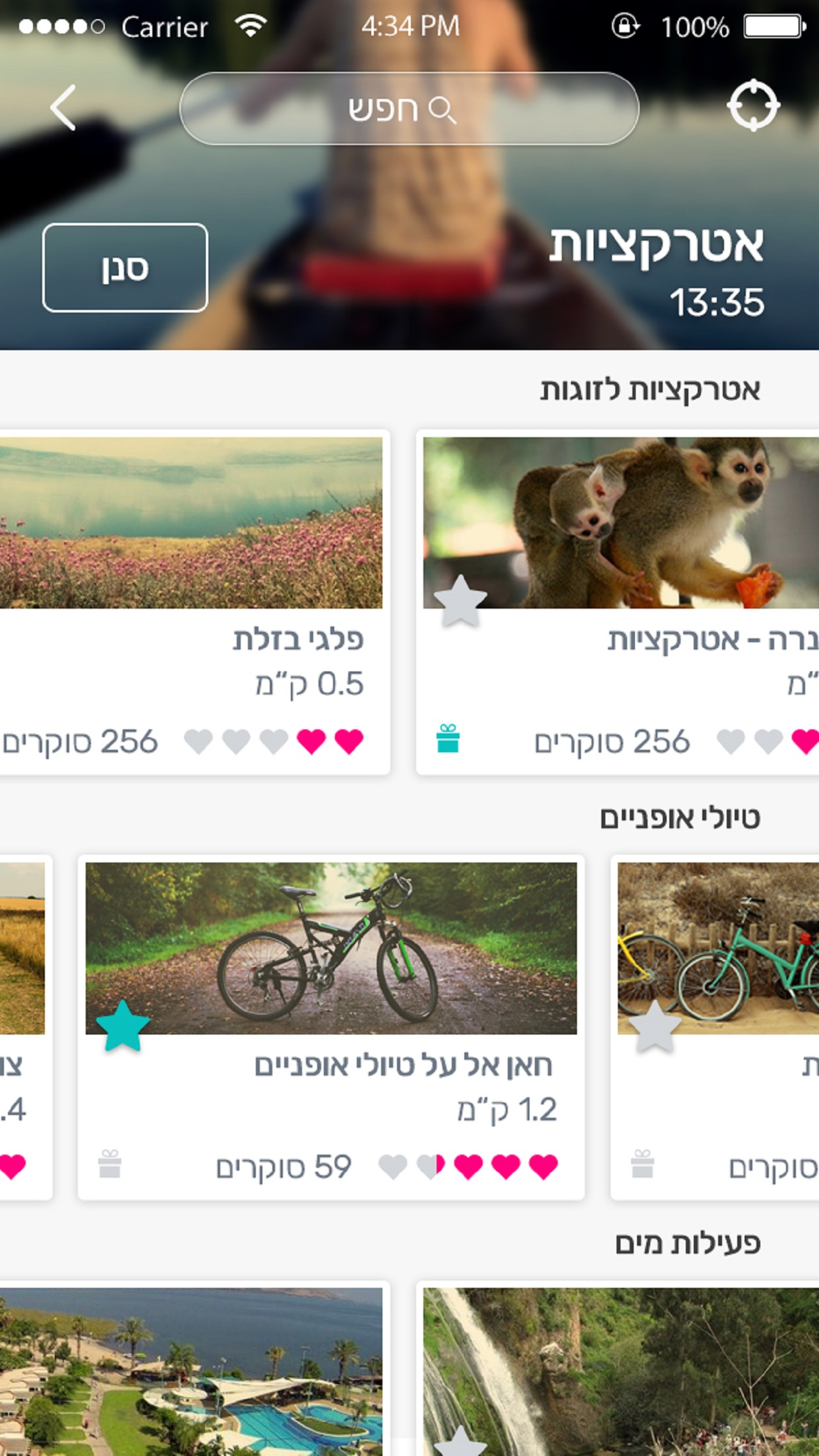Open the waterfall photo thumbnail
This screenshot has height=1456, width=819.
[621, 1372]
